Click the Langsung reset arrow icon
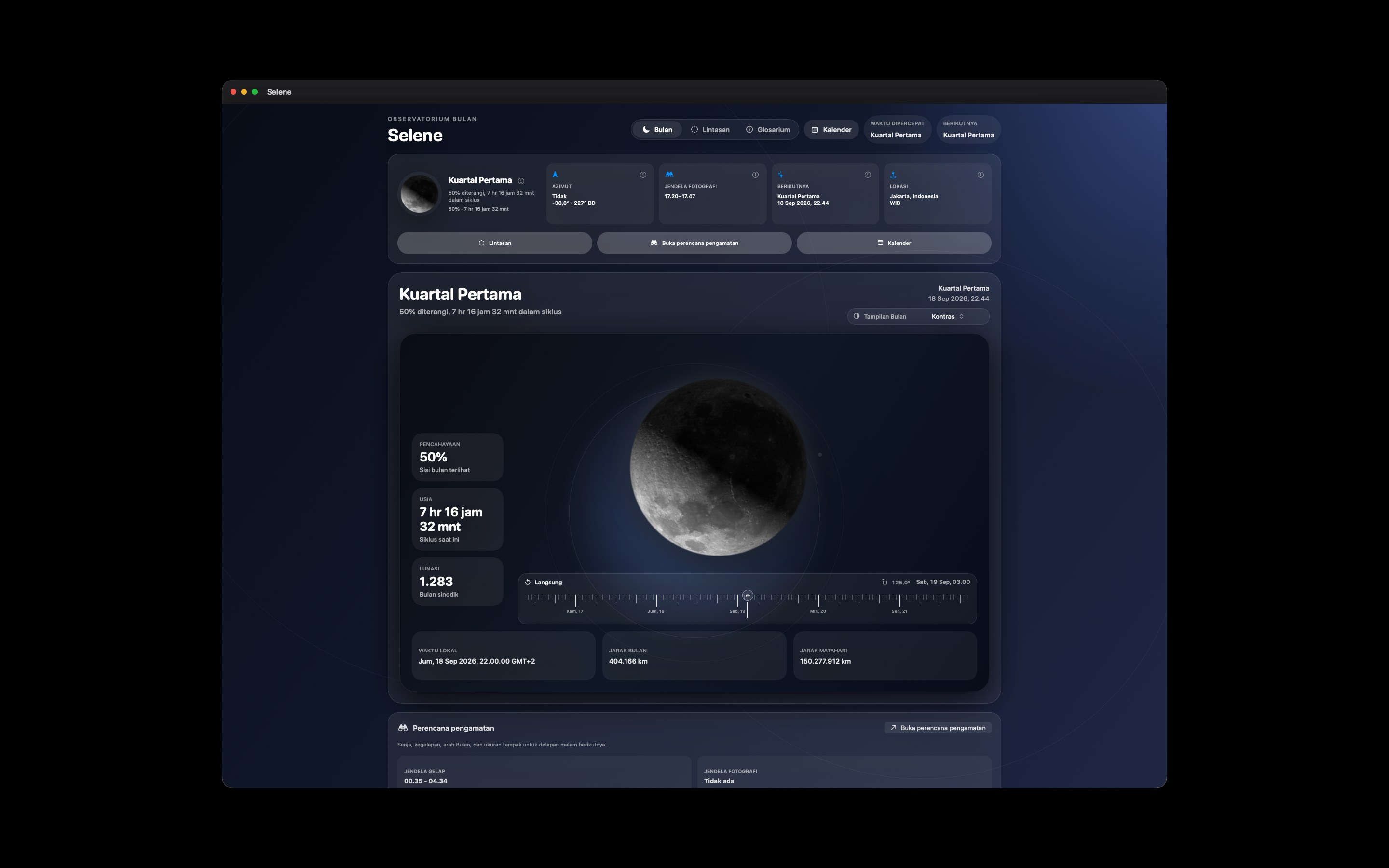This screenshot has width=1389, height=868. pyautogui.click(x=528, y=582)
